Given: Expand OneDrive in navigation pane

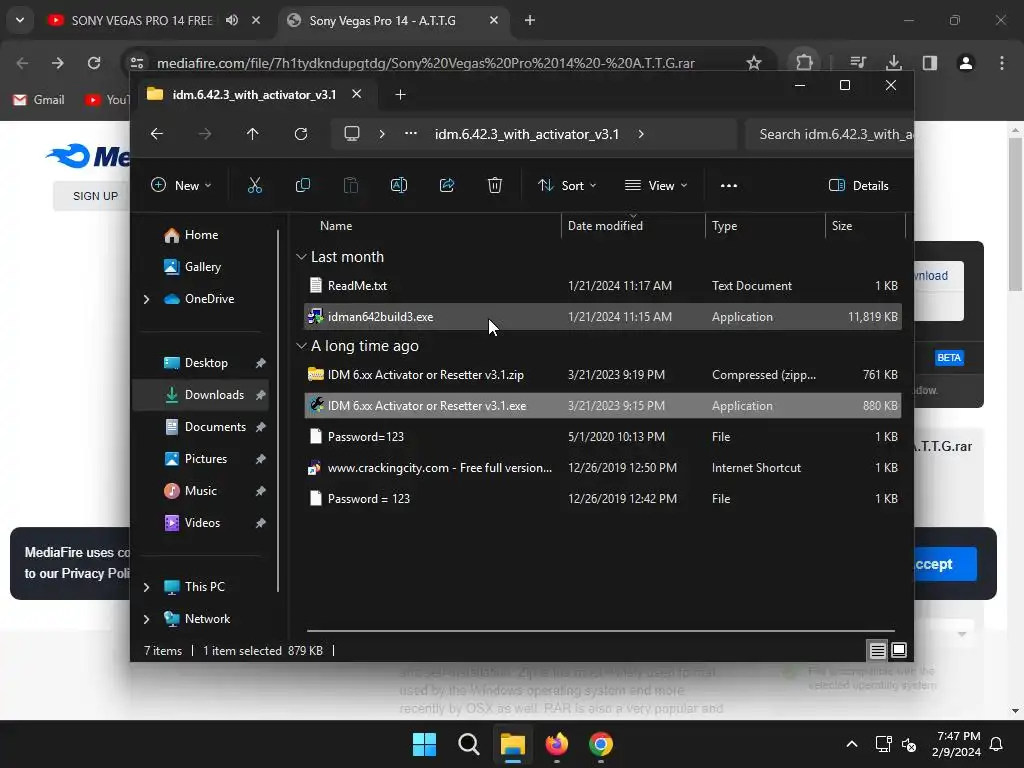Looking at the screenshot, I should pyautogui.click(x=146, y=299).
